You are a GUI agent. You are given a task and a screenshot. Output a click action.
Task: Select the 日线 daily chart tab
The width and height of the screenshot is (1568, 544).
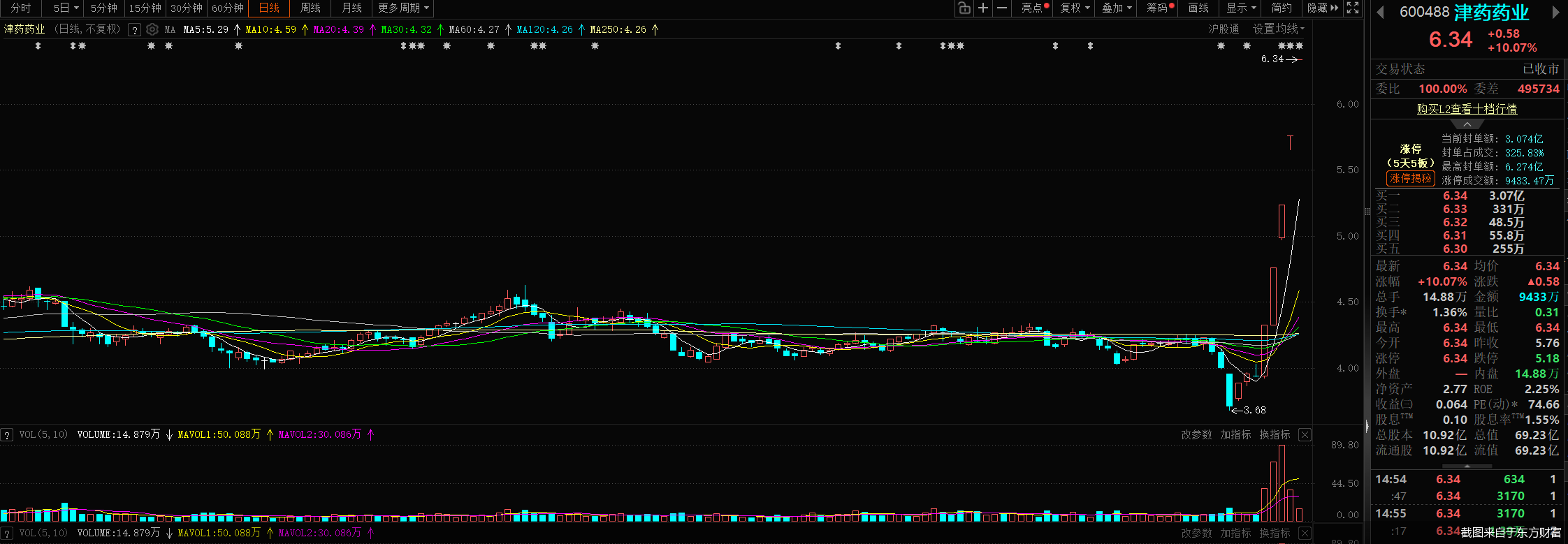(x=269, y=8)
